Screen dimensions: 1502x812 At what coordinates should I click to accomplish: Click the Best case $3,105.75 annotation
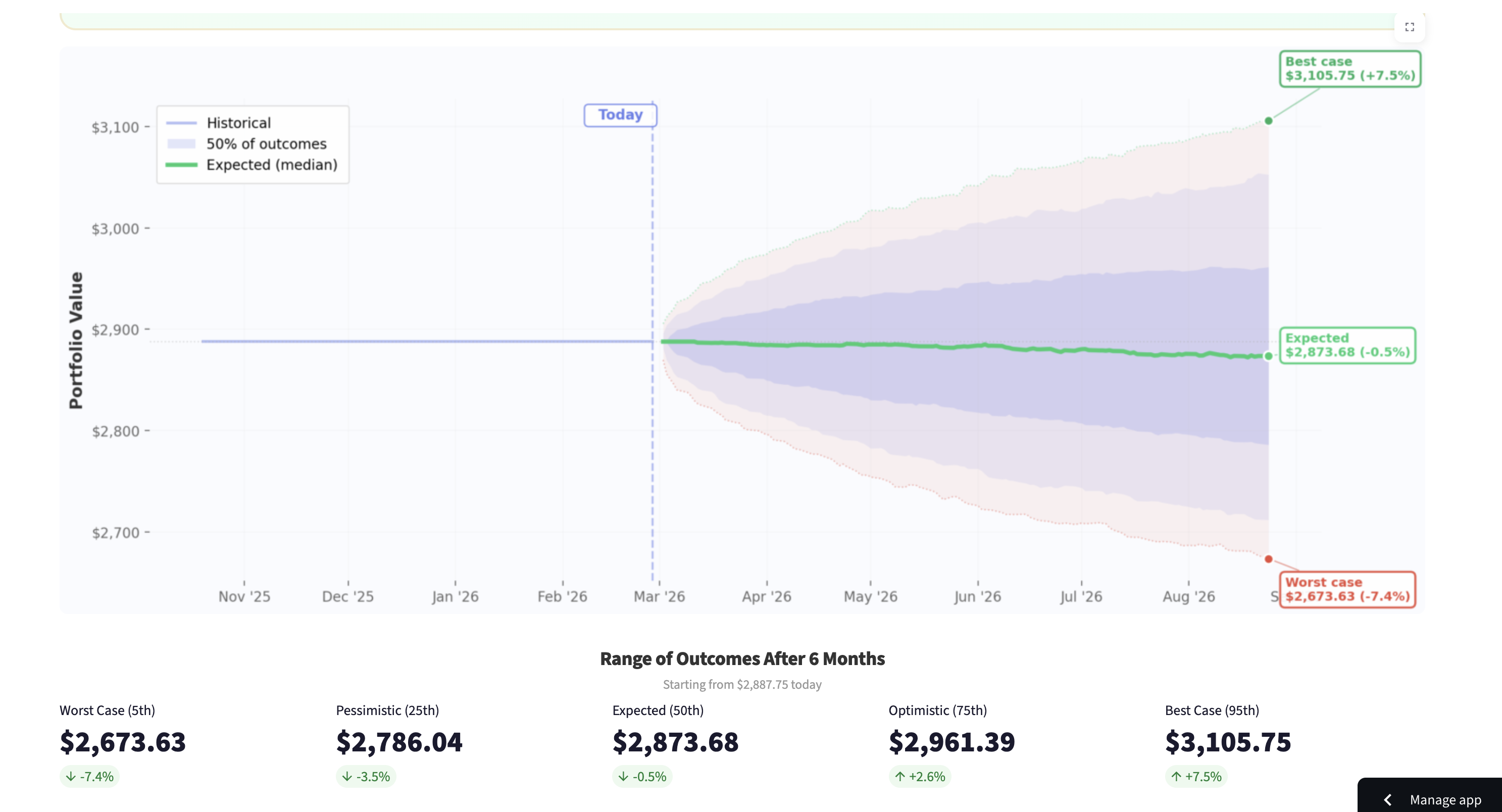(x=1349, y=69)
